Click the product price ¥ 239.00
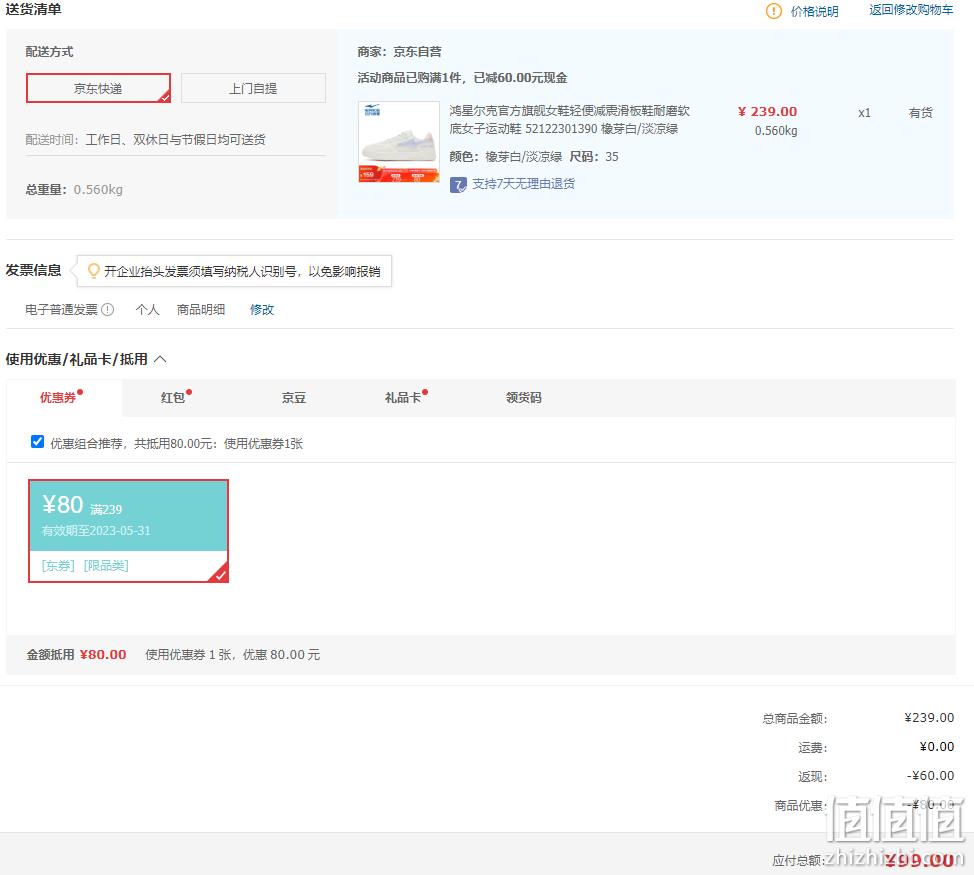 click(x=767, y=112)
